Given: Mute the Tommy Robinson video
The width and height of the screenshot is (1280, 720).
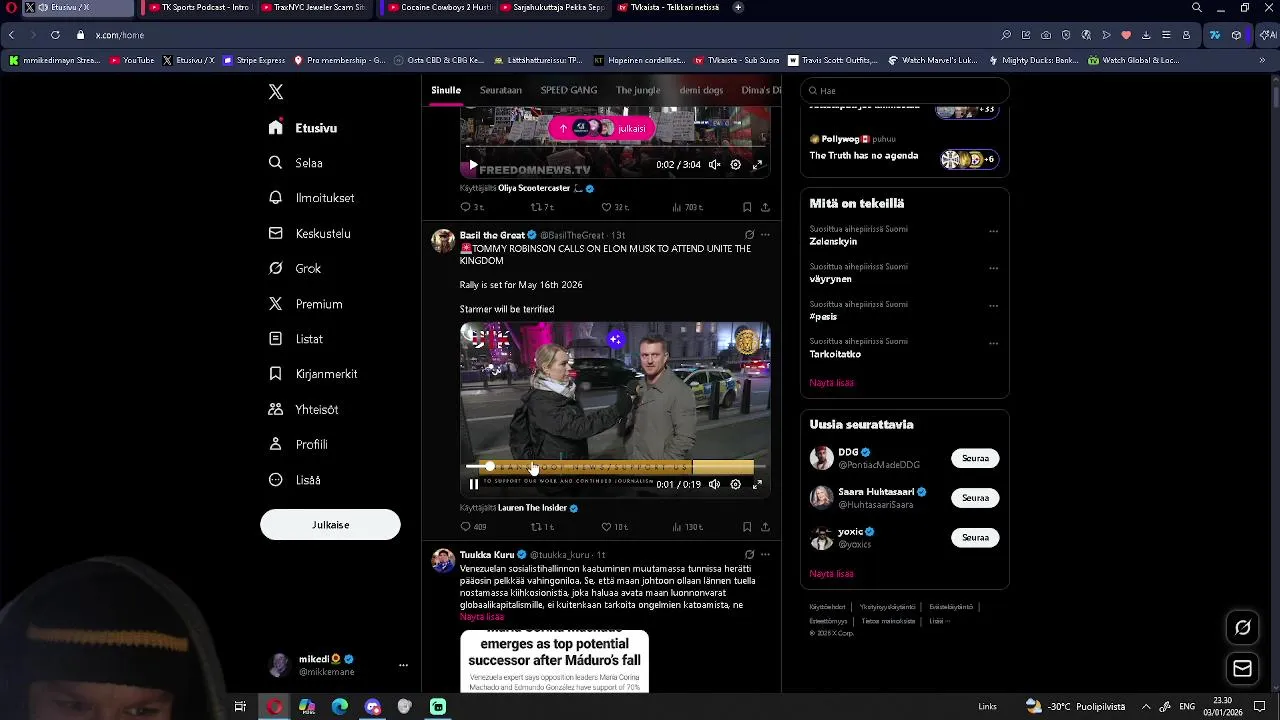Looking at the screenshot, I should 714,484.
